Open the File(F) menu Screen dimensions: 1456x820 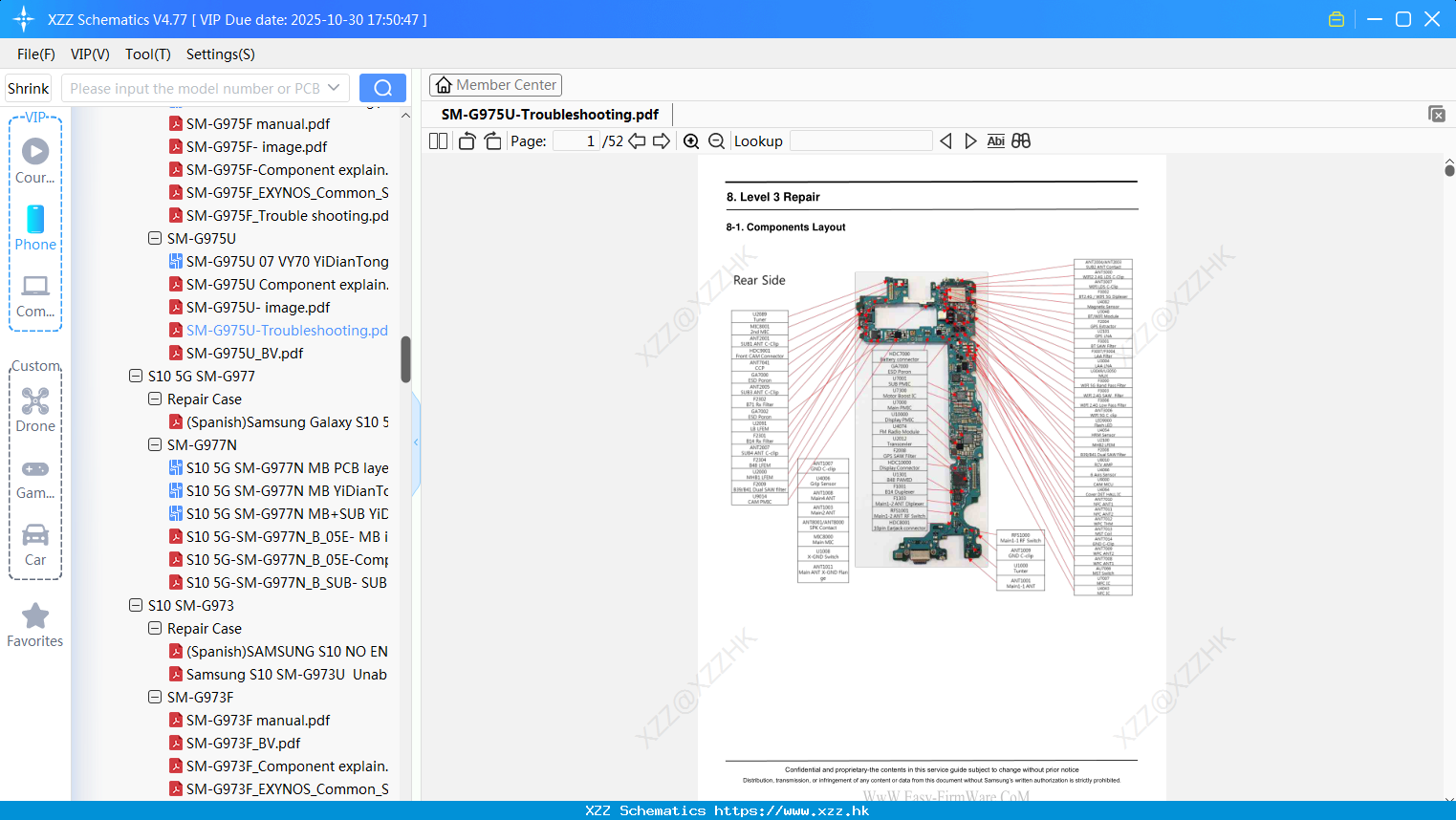click(36, 54)
